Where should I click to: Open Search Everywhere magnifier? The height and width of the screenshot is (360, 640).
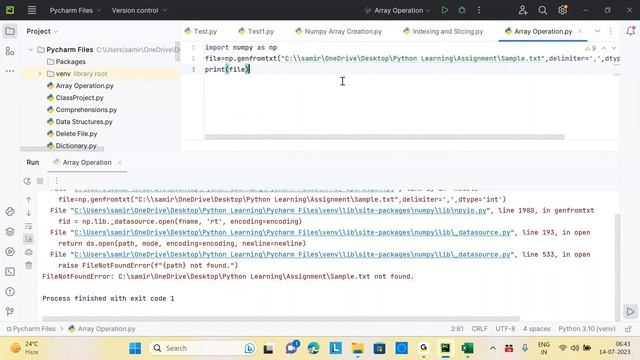542,10
